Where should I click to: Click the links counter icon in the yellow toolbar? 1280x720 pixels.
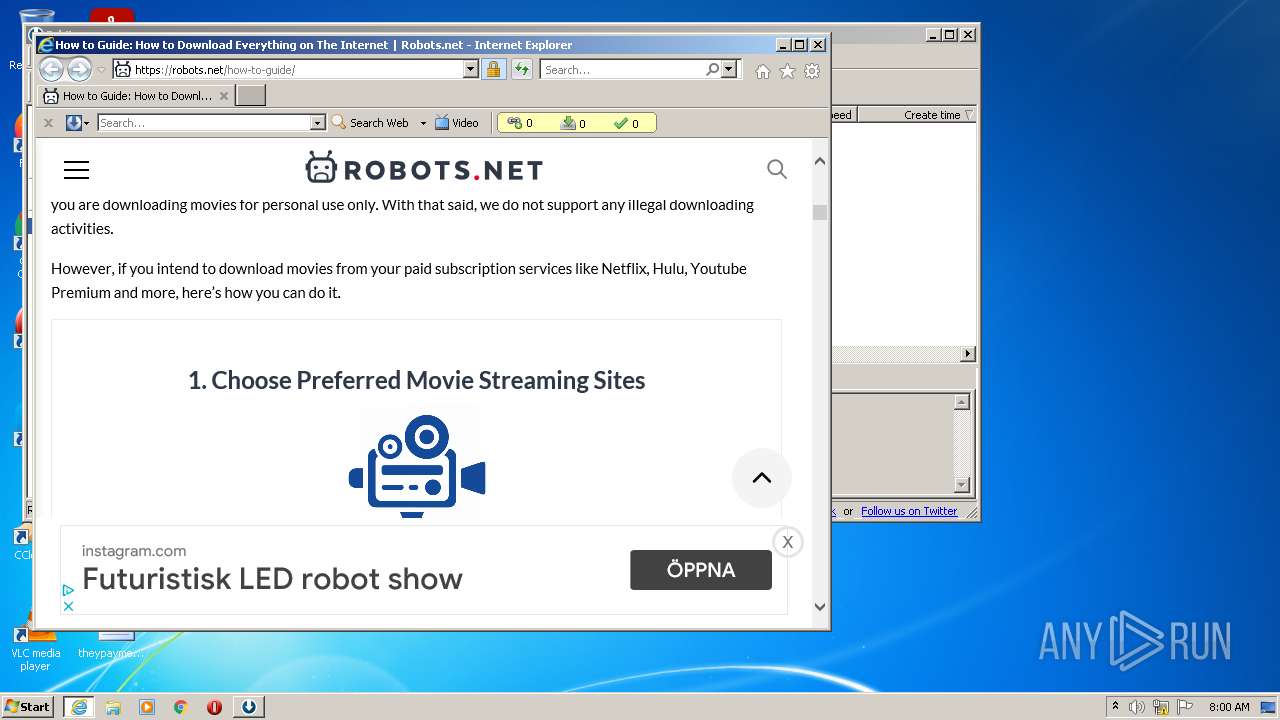[514, 123]
